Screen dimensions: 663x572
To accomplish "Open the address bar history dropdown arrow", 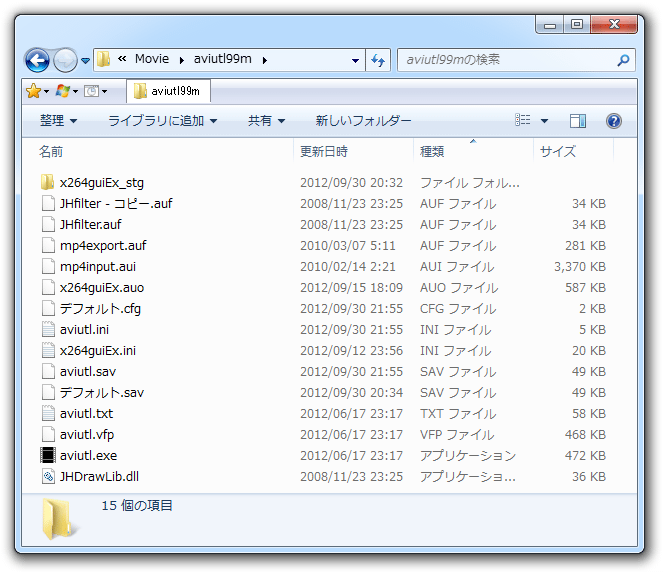I will (356, 60).
